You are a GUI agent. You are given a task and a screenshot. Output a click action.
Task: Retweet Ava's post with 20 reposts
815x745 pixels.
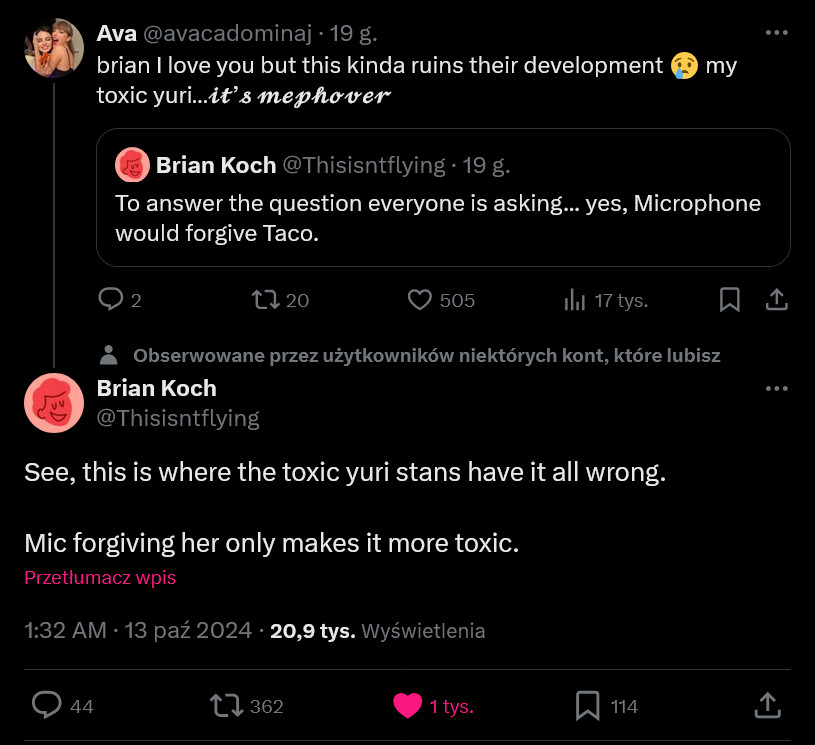264,300
